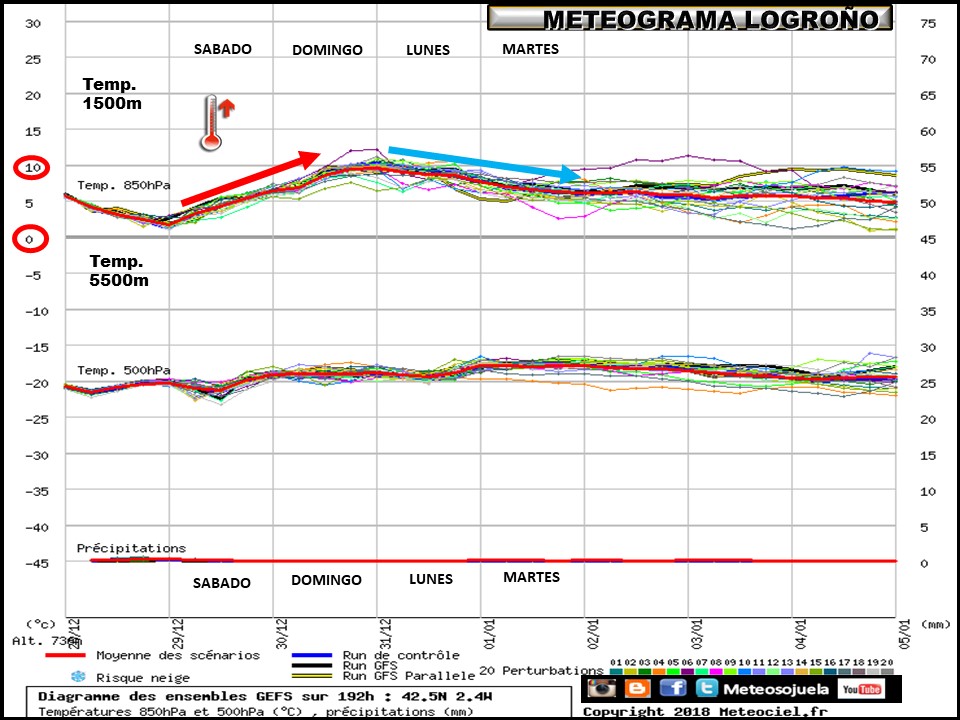Select perturbation 06 purple color swatch
960x720 pixels.
coord(688,672)
